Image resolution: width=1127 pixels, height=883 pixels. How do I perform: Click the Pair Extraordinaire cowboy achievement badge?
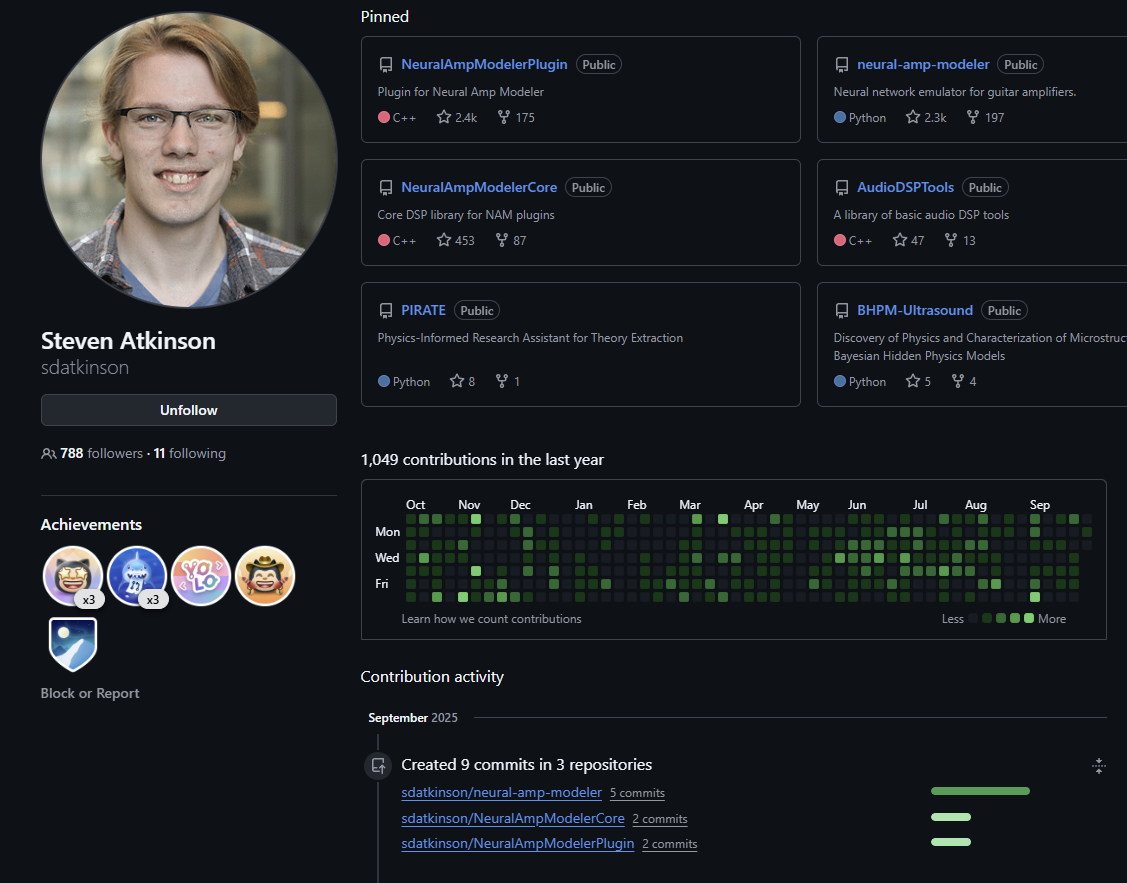pos(264,575)
